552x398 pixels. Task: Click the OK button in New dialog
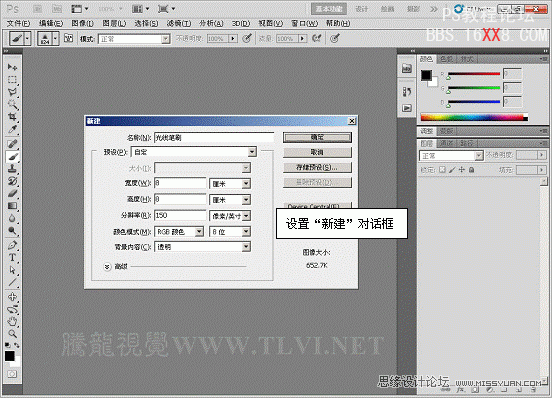point(317,137)
